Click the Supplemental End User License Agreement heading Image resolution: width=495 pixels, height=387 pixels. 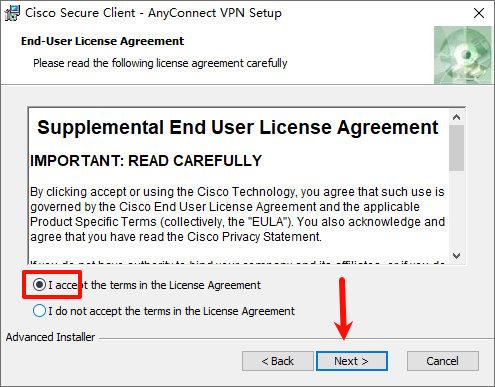pos(237,127)
